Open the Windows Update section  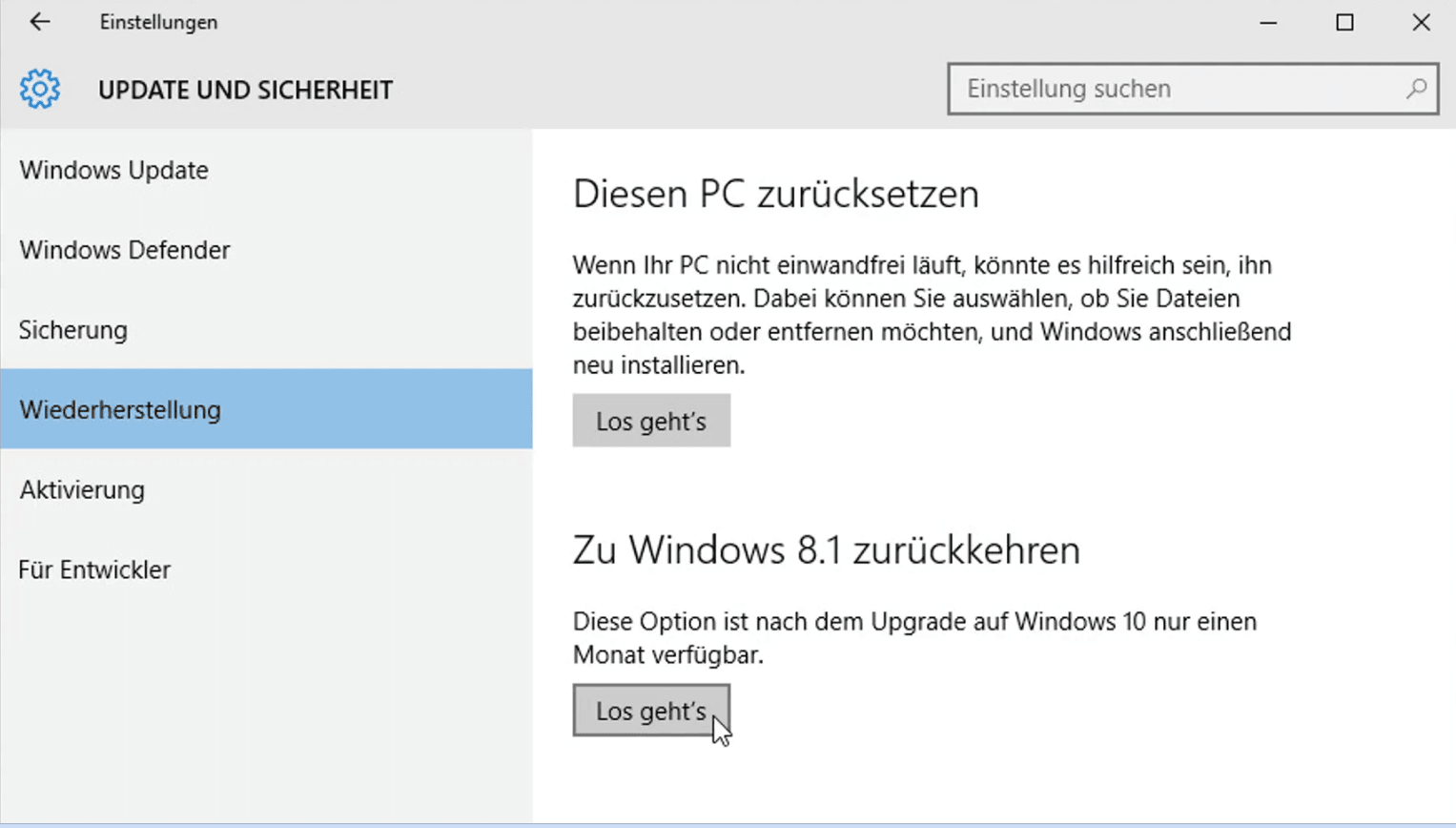(x=114, y=170)
